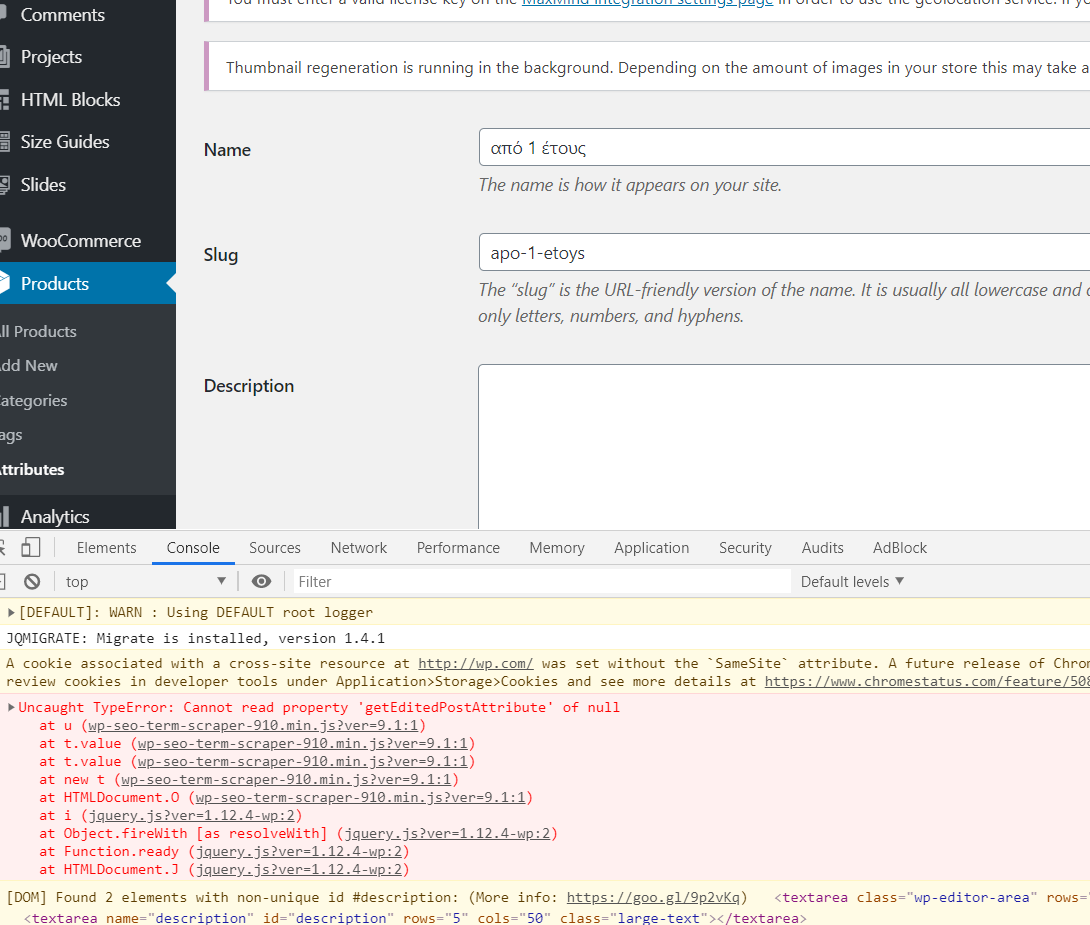1090x925 pixels.
Task: Toggle device toolbar icon in DevTools
Action: point(31,548)
